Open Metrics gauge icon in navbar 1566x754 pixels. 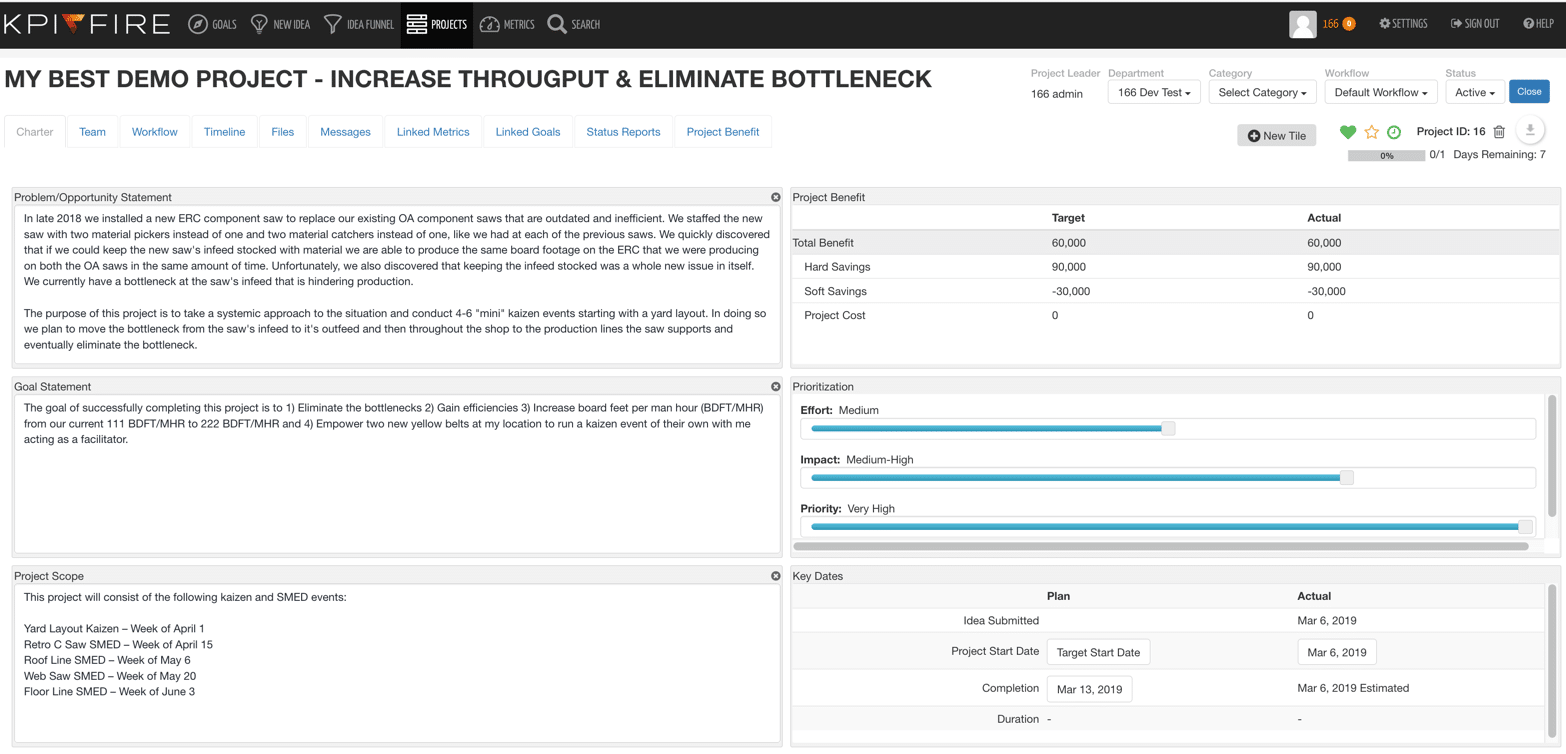click(x=489, y=24)
